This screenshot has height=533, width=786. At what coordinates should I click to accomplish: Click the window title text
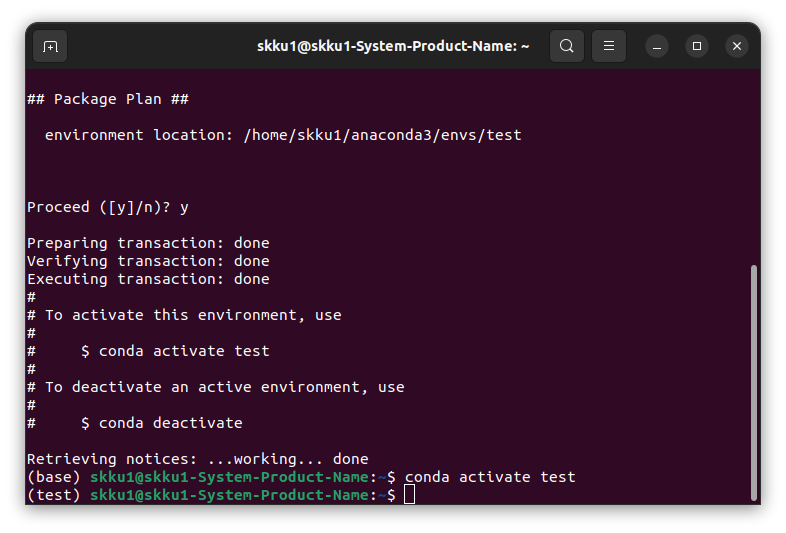pos(393,46)
